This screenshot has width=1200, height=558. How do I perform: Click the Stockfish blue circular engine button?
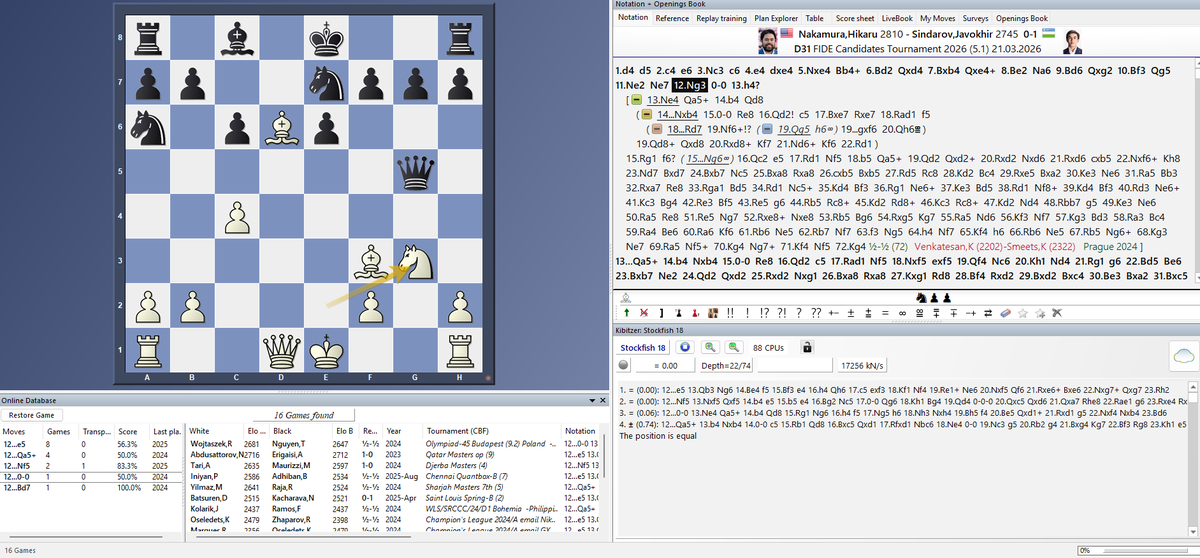coord(684,347)
